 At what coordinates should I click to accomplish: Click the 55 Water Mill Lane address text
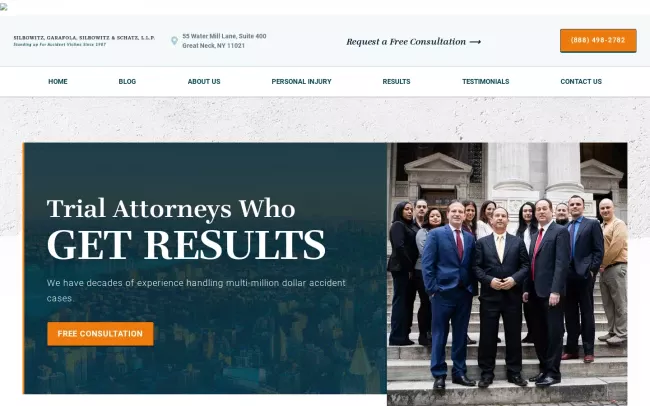click(x=224, y=36)
